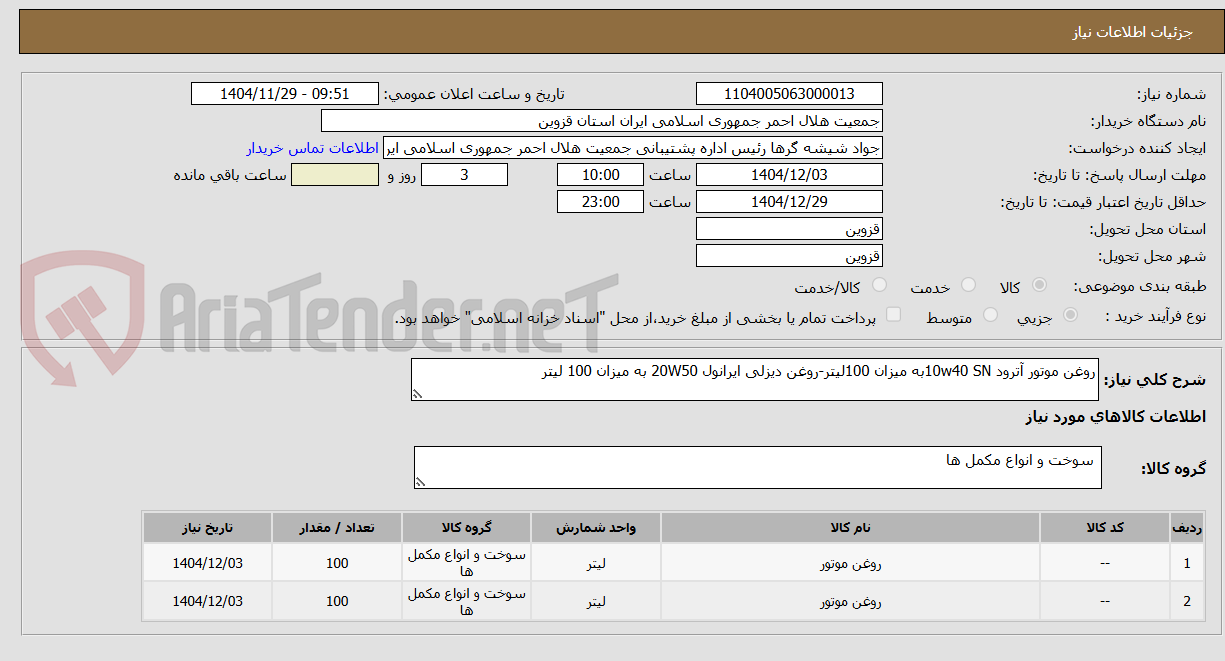Select the خدمت radio button
Screen dimensions: 1225x661
pyautogui.click(x=968, y=286)
